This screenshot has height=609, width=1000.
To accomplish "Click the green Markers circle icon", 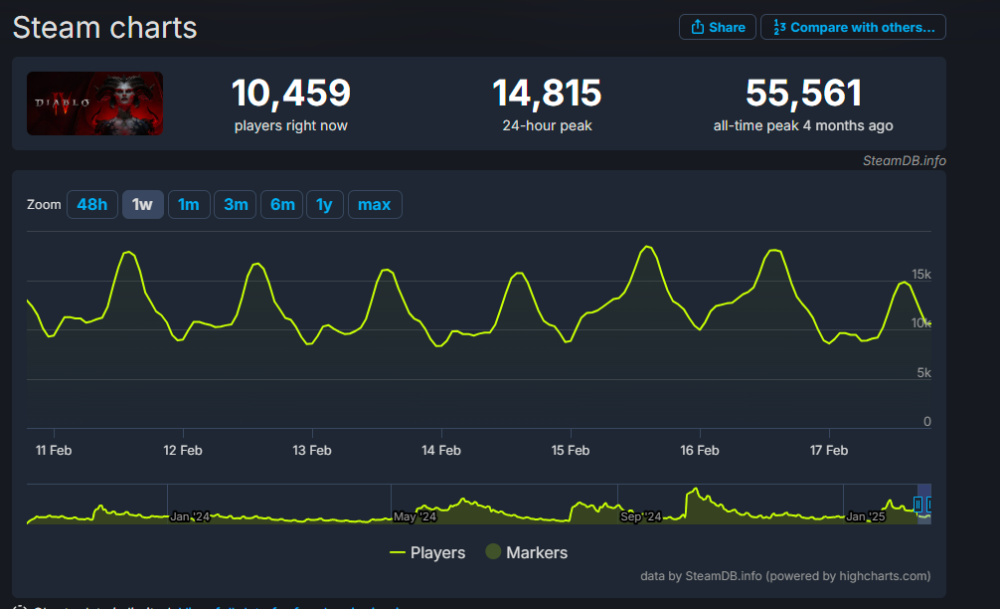I will click(493, 552).
